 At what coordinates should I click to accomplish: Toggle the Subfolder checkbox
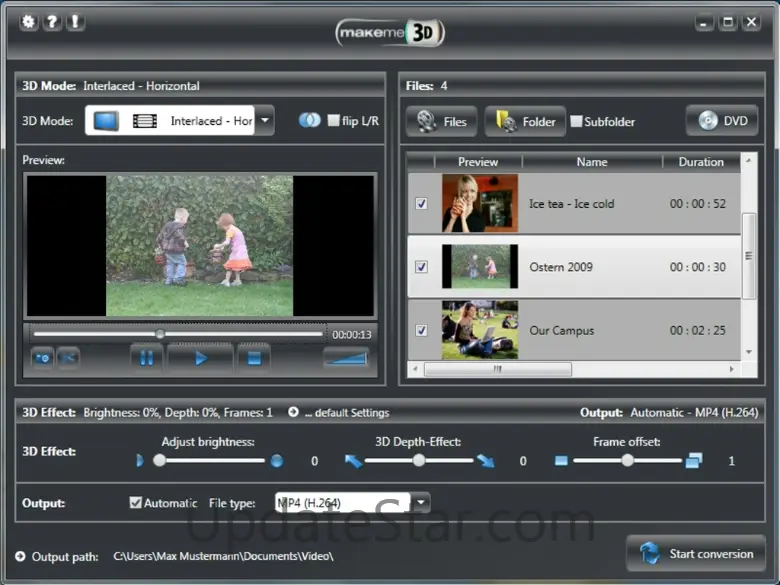point(576,122)
